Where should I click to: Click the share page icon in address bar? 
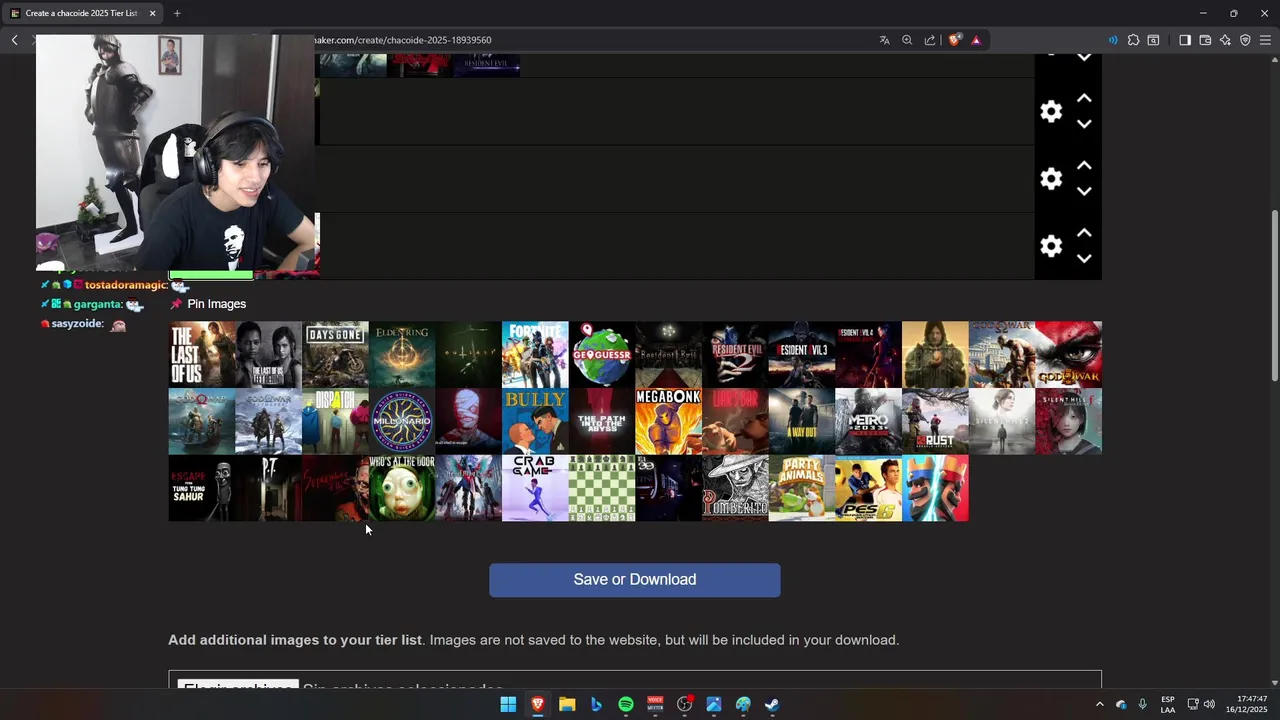930,40
